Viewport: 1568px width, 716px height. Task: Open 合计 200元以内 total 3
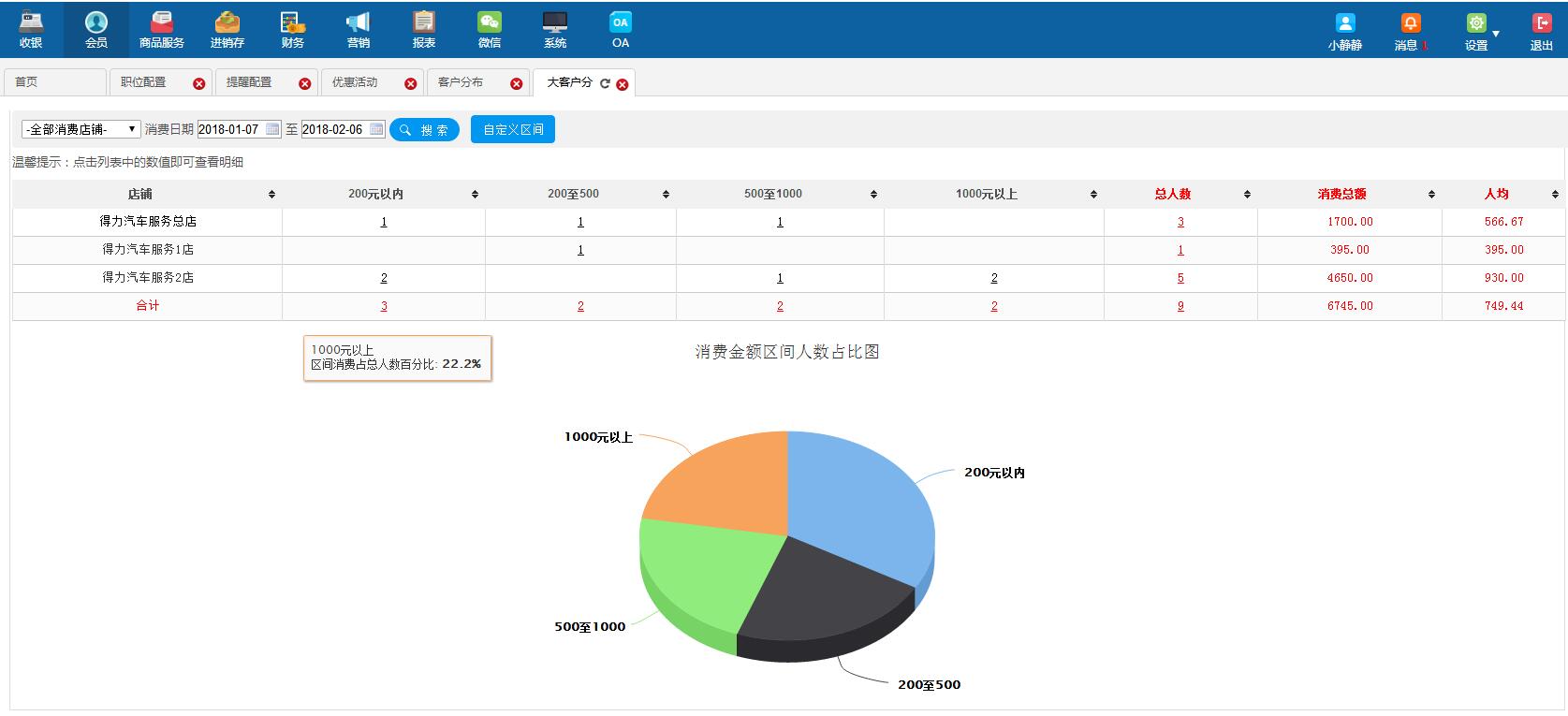384,306
